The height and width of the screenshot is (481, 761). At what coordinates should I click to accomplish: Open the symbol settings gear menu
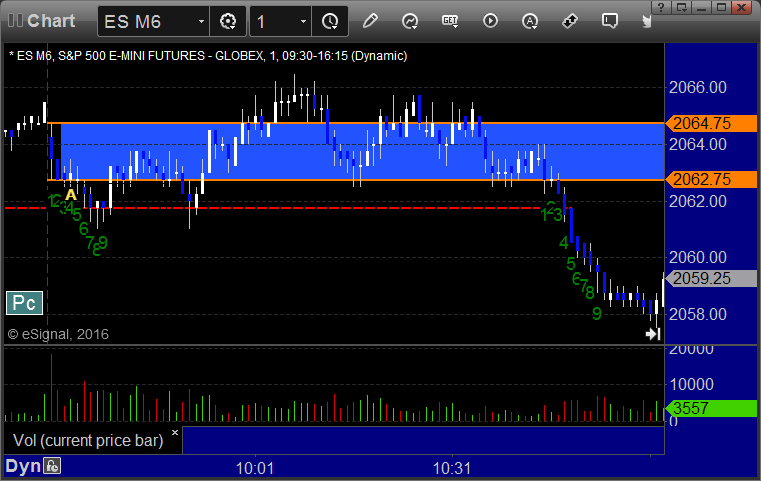pyautogui.click(x=228, y=21)
